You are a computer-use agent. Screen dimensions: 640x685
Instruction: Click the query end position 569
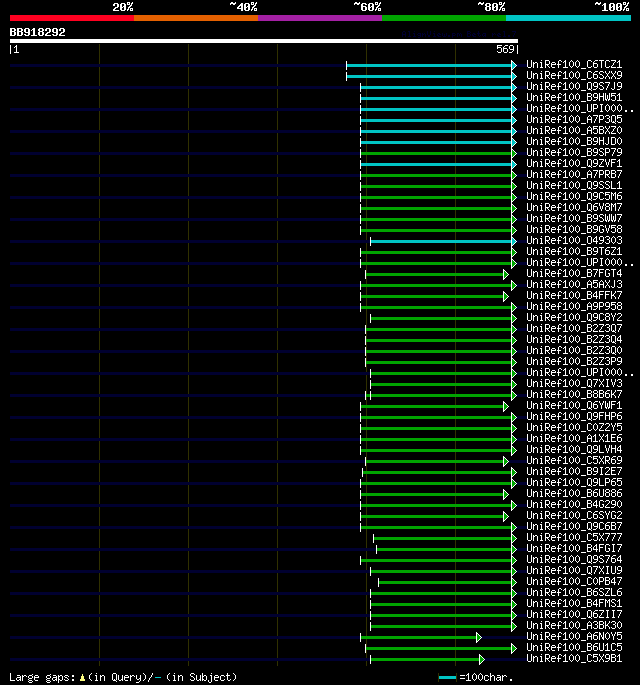tap(505, 49)
